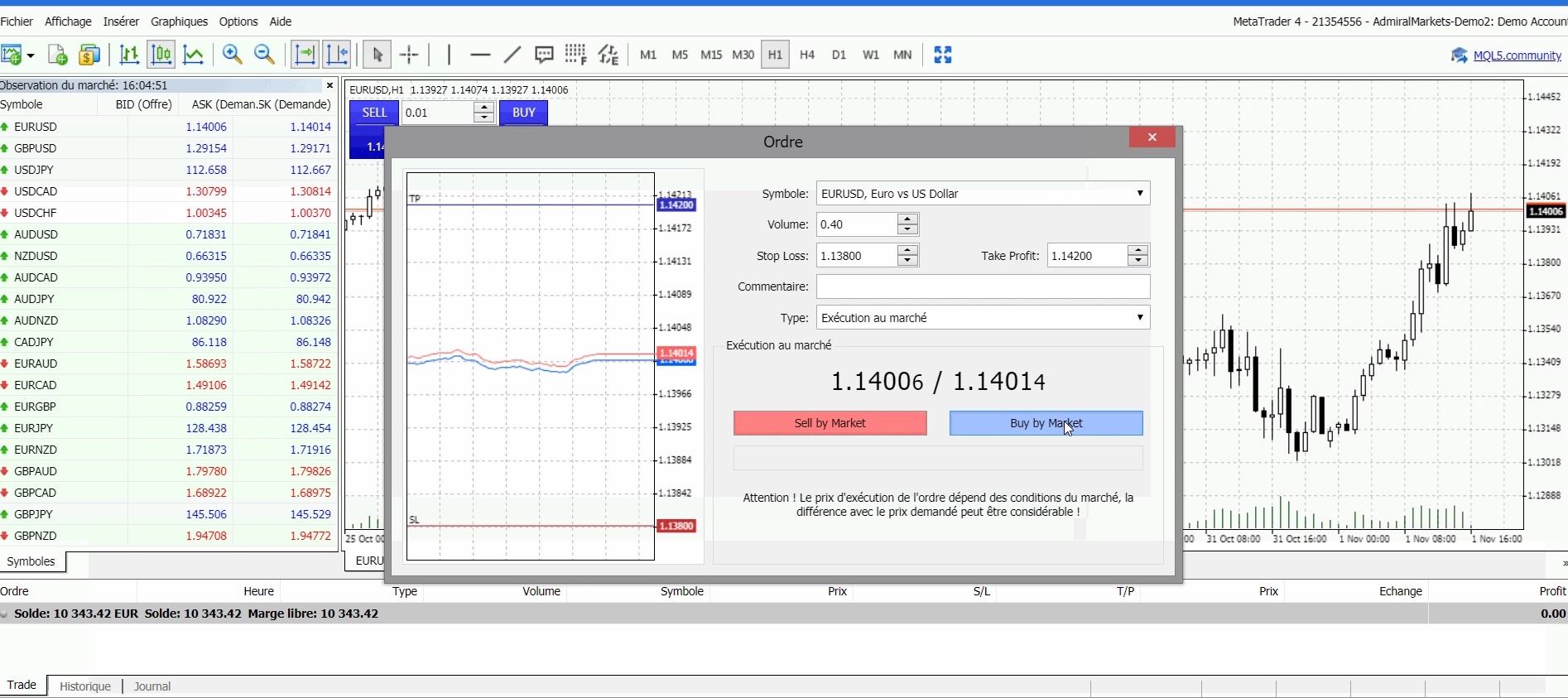Switch timeframe to MN

902,55
